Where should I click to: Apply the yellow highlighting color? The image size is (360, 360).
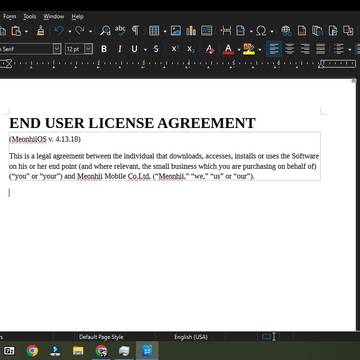[249, 49]
